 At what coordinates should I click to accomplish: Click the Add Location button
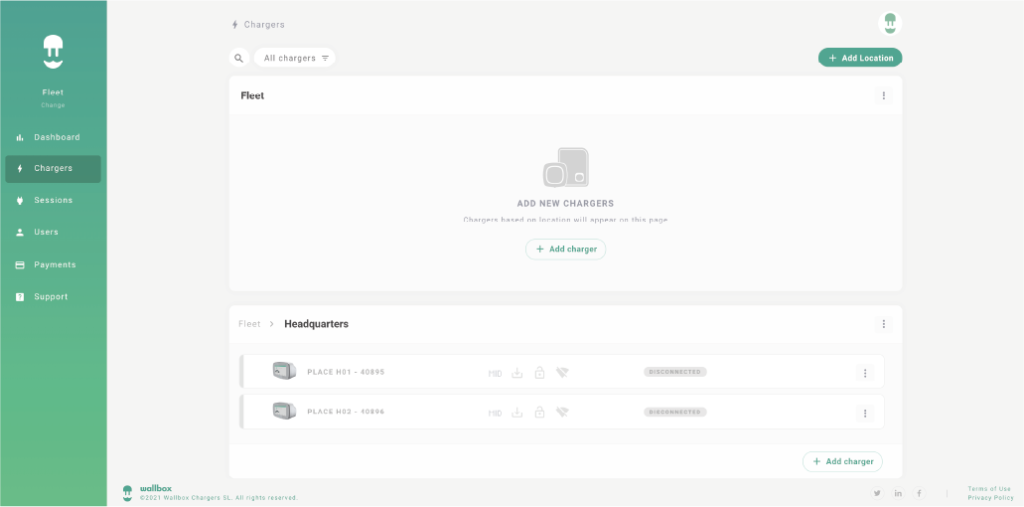860,58
